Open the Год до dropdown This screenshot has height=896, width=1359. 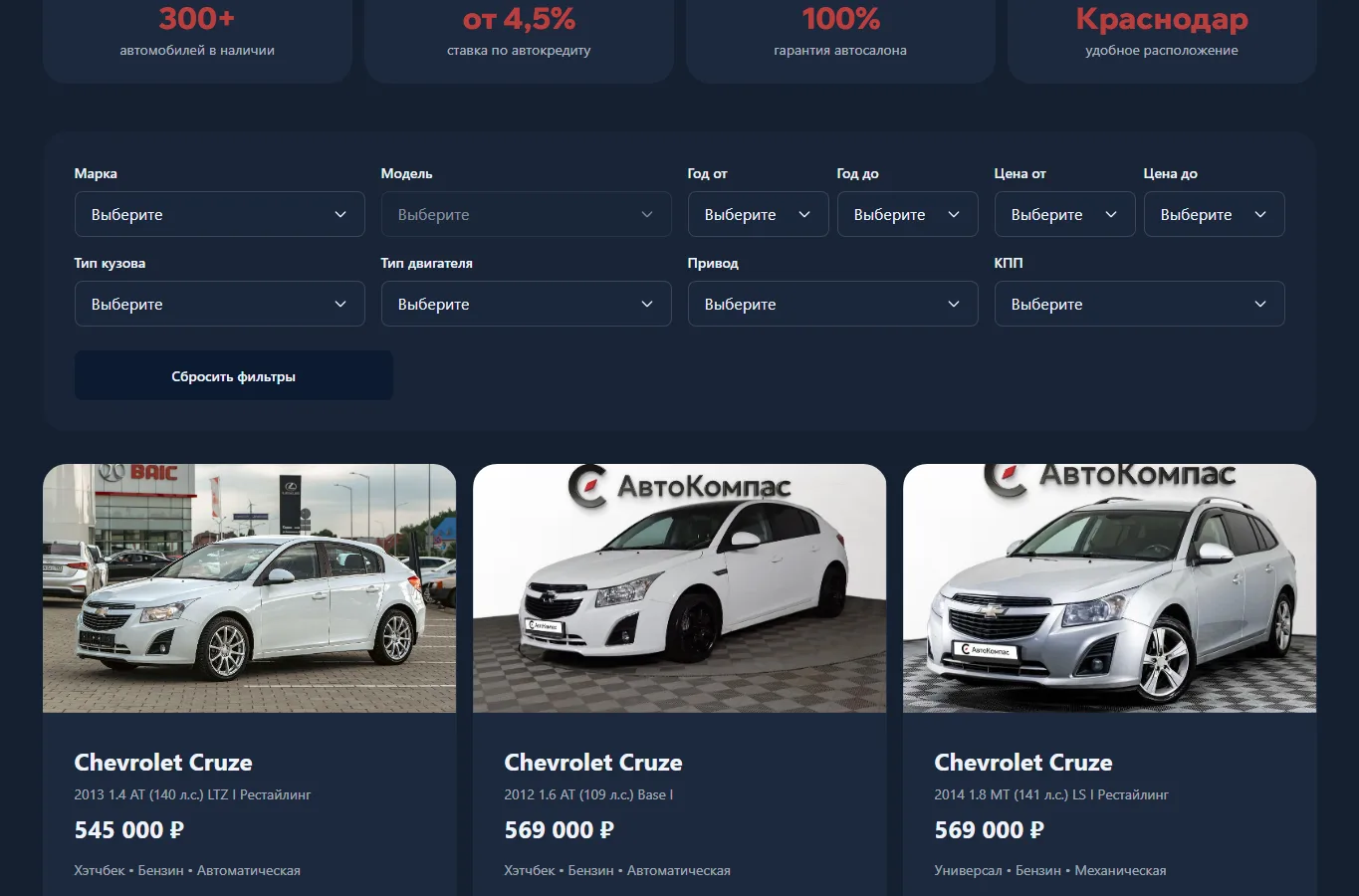[x=908, y=214]
